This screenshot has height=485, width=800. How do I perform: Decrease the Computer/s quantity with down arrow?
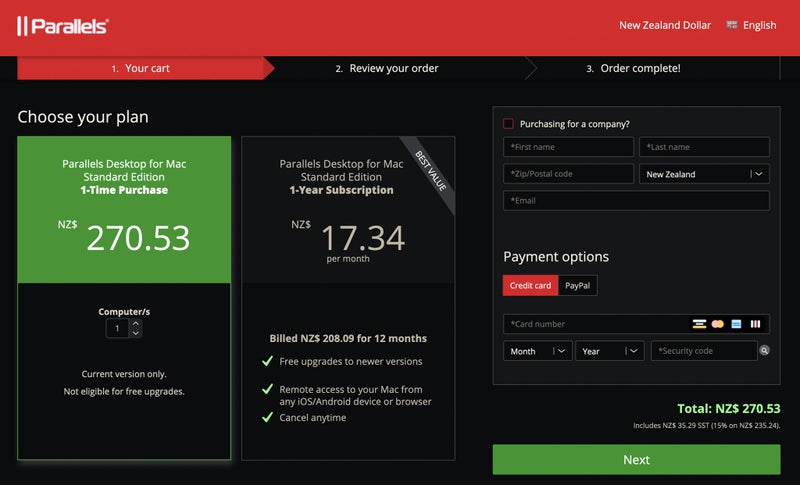click(136, 333)
